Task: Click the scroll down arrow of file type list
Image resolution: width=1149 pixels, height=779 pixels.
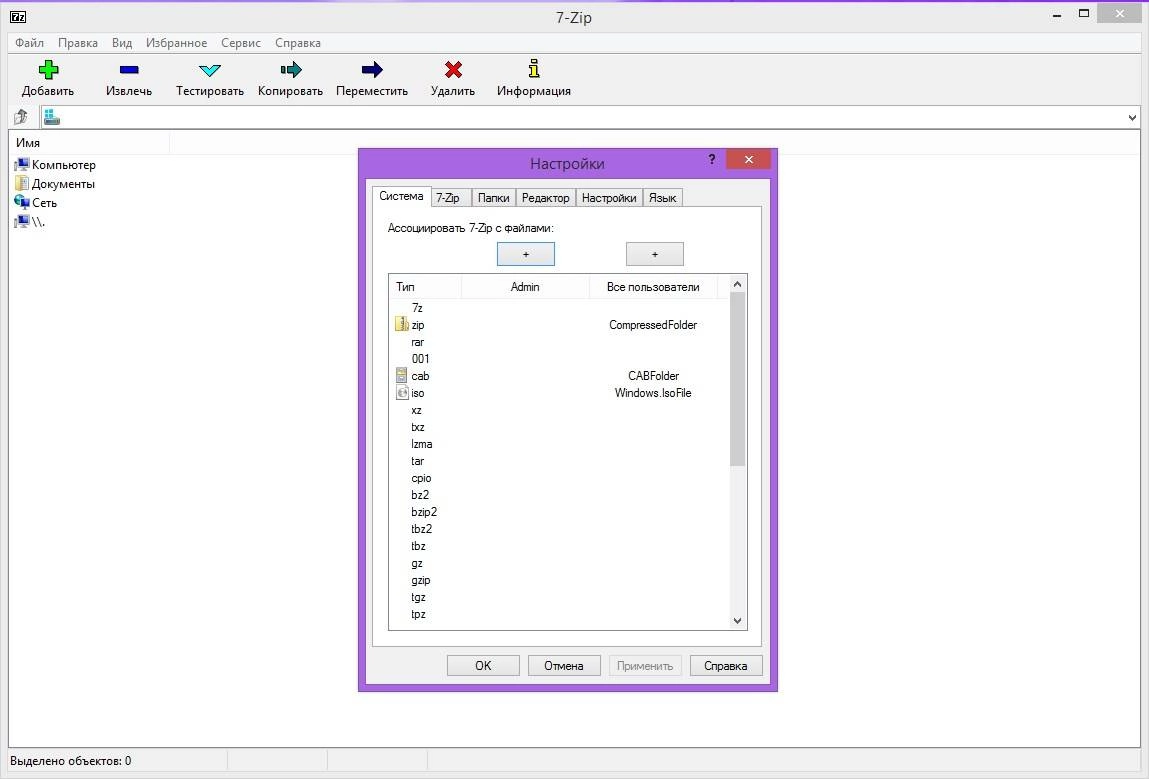Action: pos(737,620)
